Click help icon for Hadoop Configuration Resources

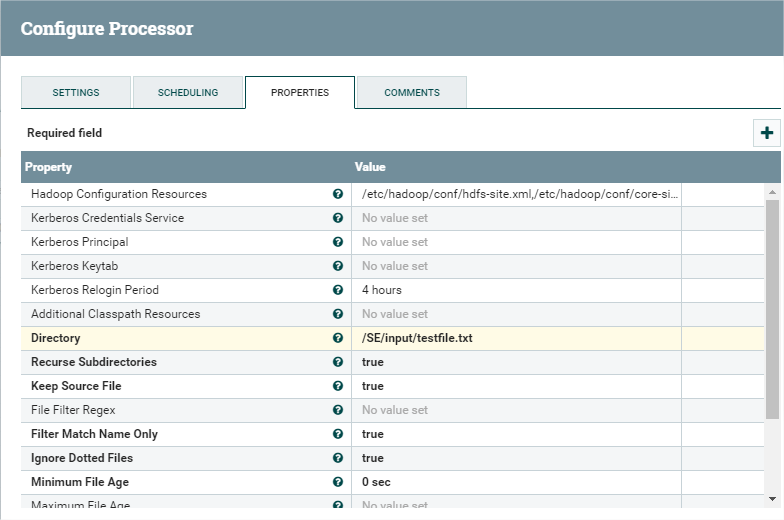(338, 194)
